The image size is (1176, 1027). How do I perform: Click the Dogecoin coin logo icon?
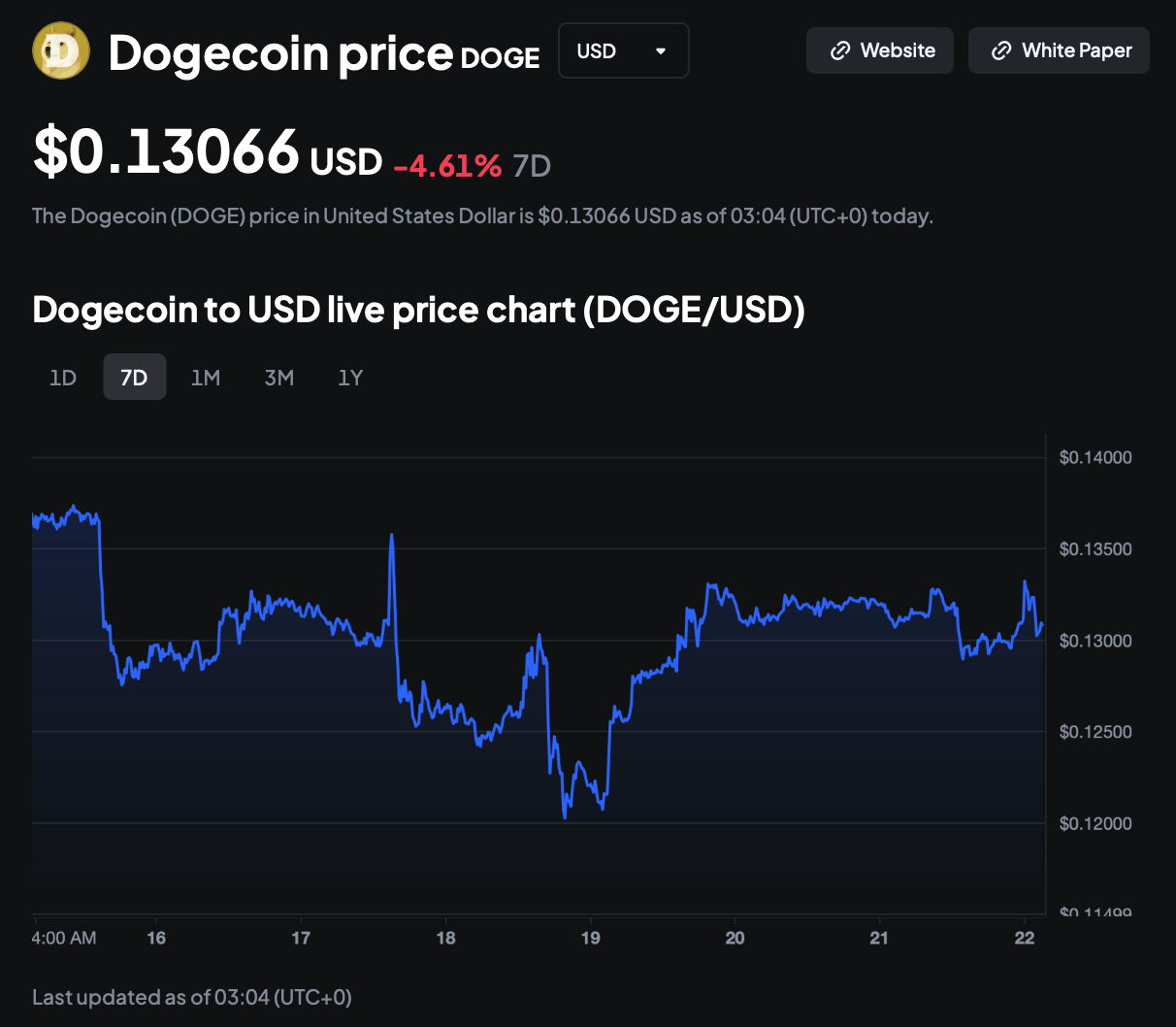[x=61, y=50]
